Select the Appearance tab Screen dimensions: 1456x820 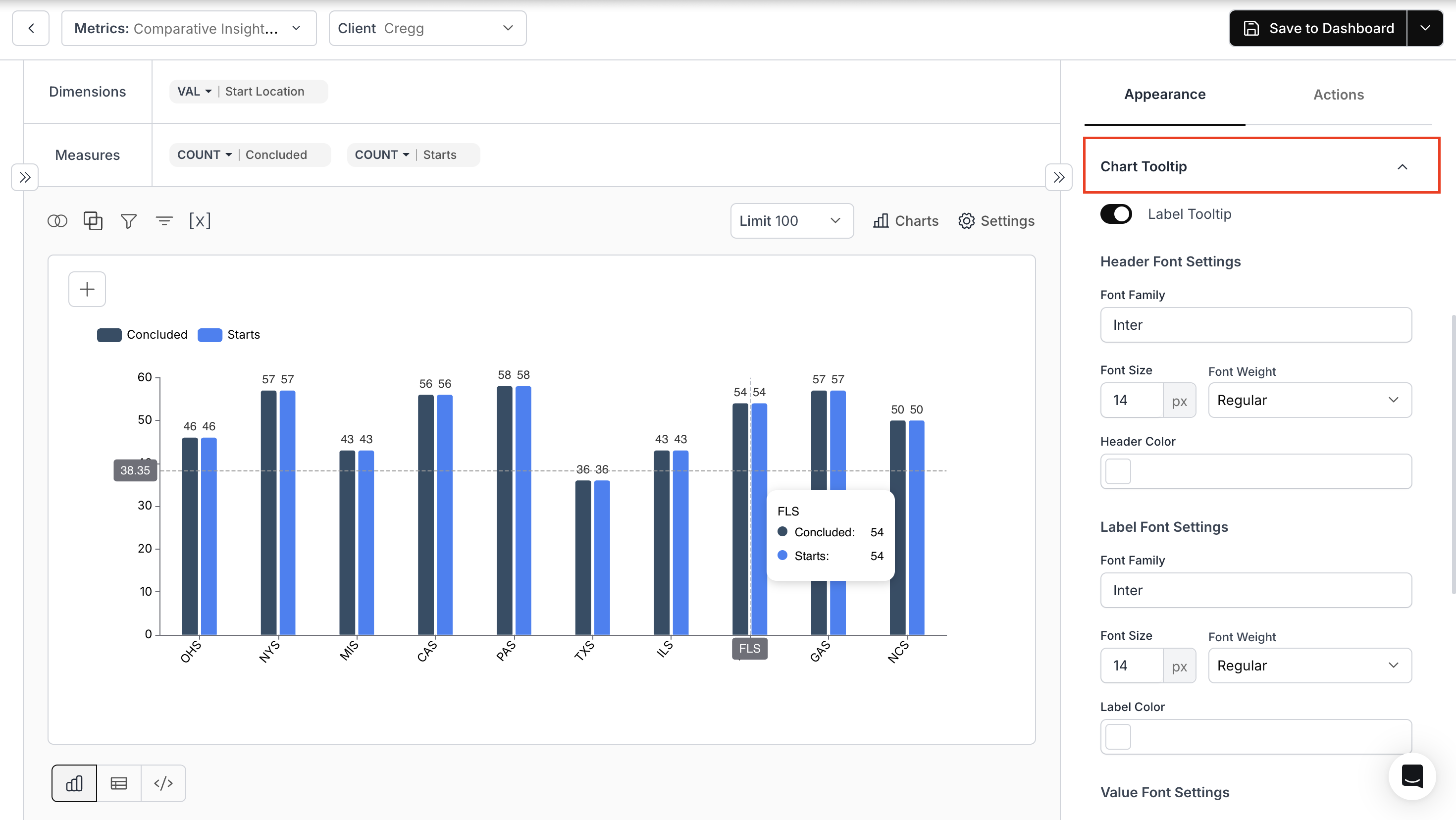click(1164, 95)
